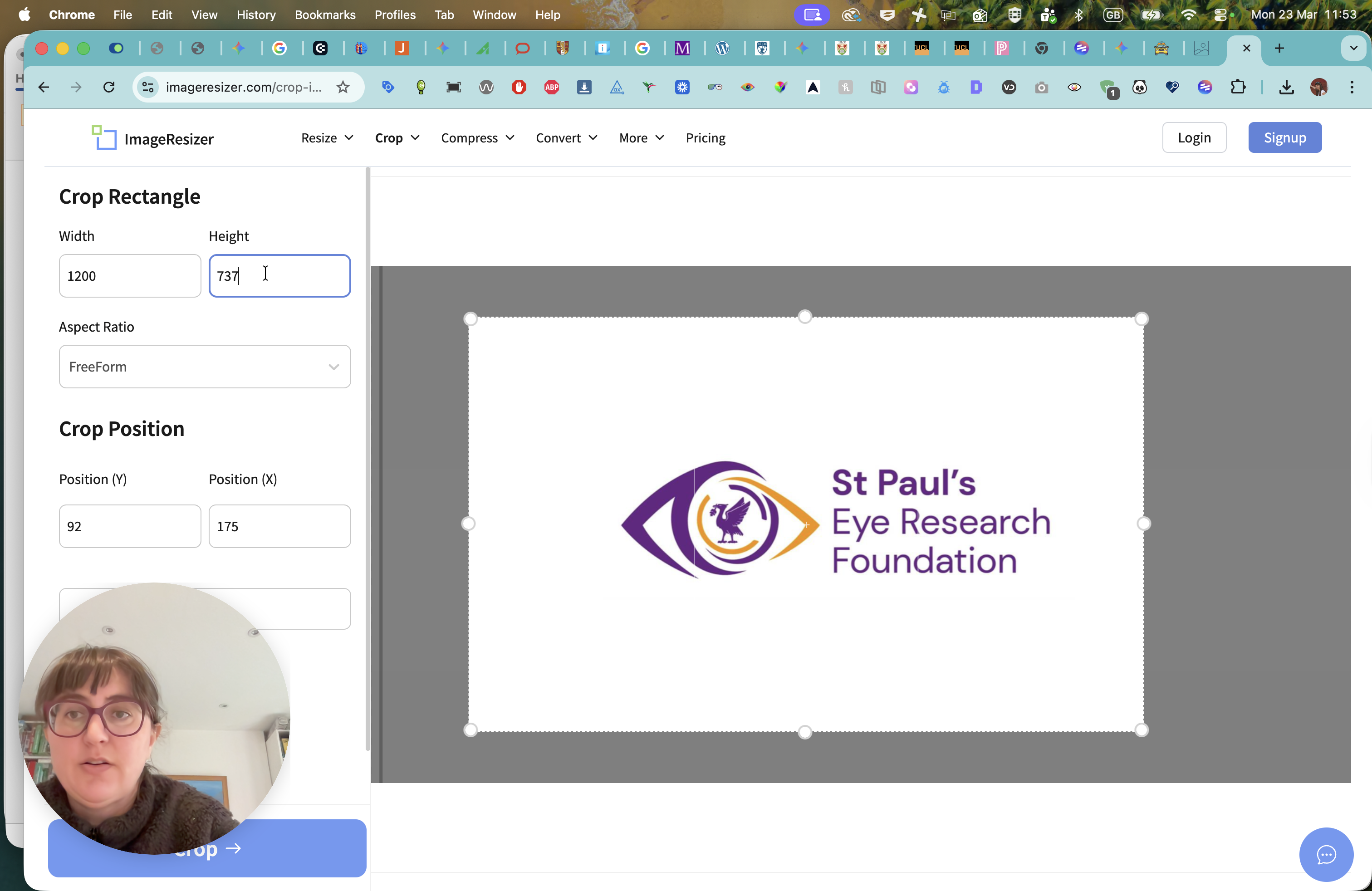
Task: Open the Convert navigation menu
Action: coord(566,138)
